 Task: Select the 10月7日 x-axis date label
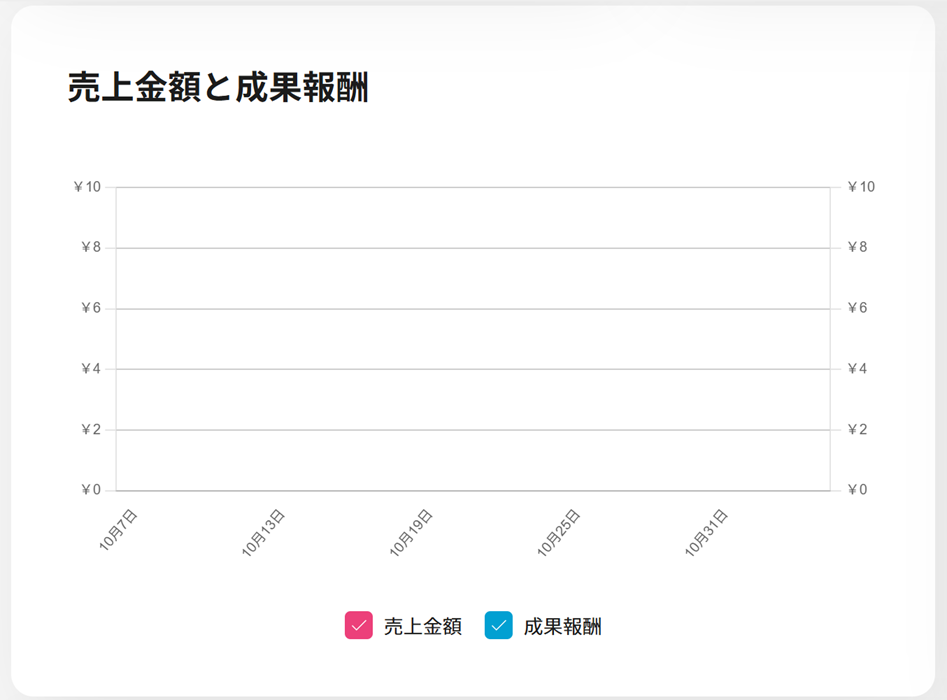118,530
